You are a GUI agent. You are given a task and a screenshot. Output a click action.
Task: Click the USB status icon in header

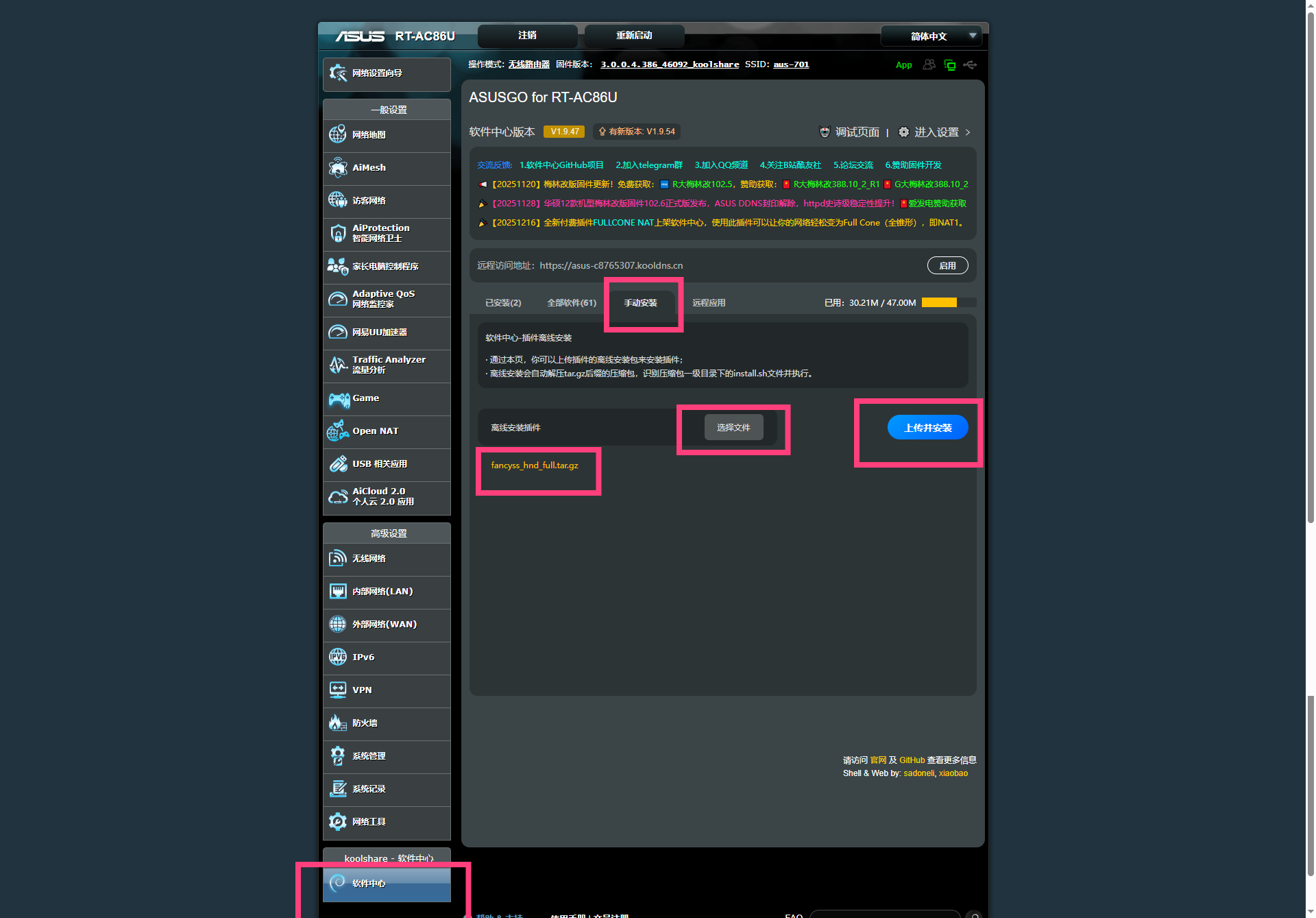click(970, 65)
